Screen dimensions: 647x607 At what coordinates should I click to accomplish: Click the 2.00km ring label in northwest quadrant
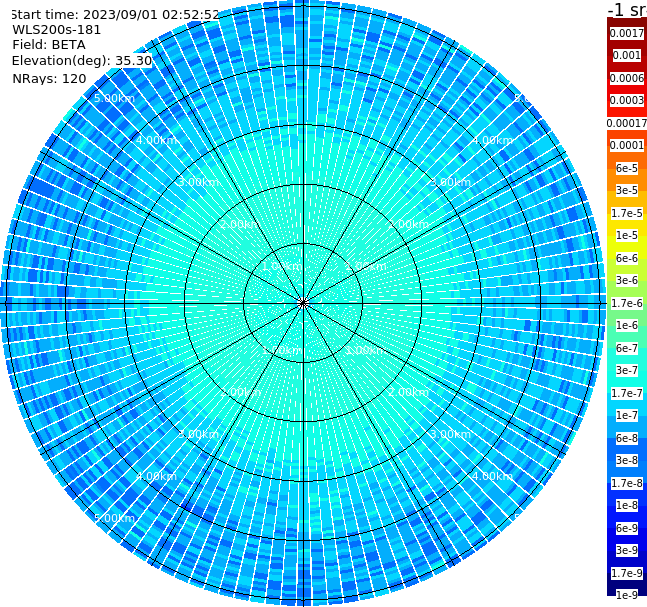click(240, 224)
